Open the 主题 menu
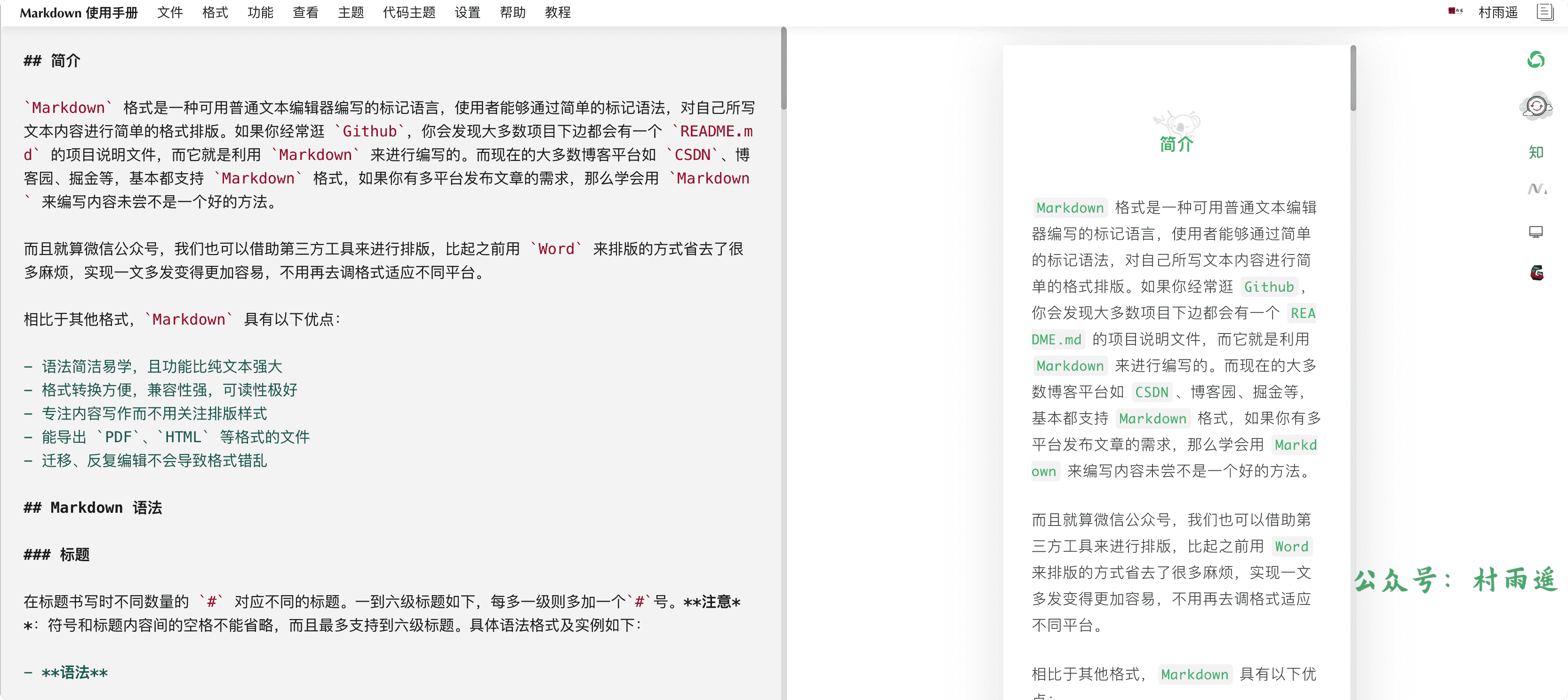 351,12
